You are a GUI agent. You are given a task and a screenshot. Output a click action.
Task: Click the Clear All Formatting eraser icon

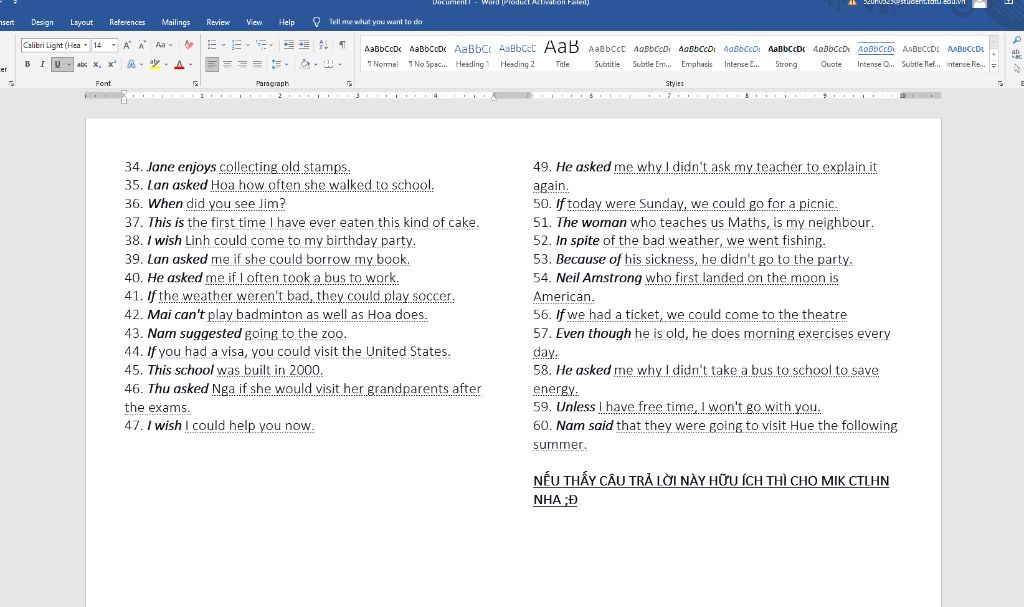click(189, 45)
